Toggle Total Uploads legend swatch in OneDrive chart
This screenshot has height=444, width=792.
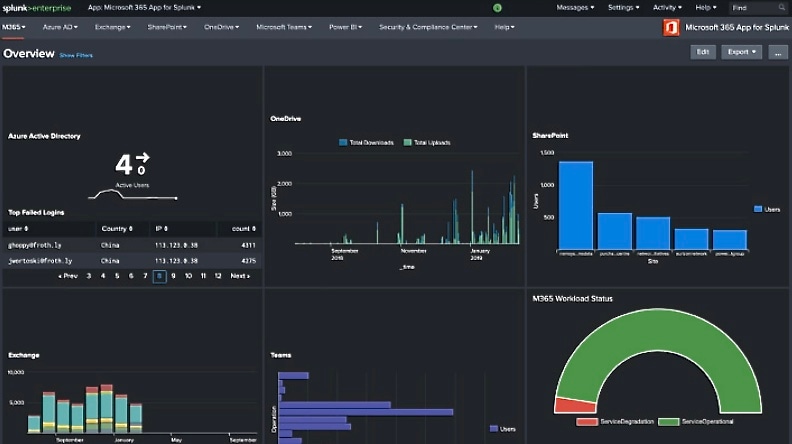click(408, 142)
